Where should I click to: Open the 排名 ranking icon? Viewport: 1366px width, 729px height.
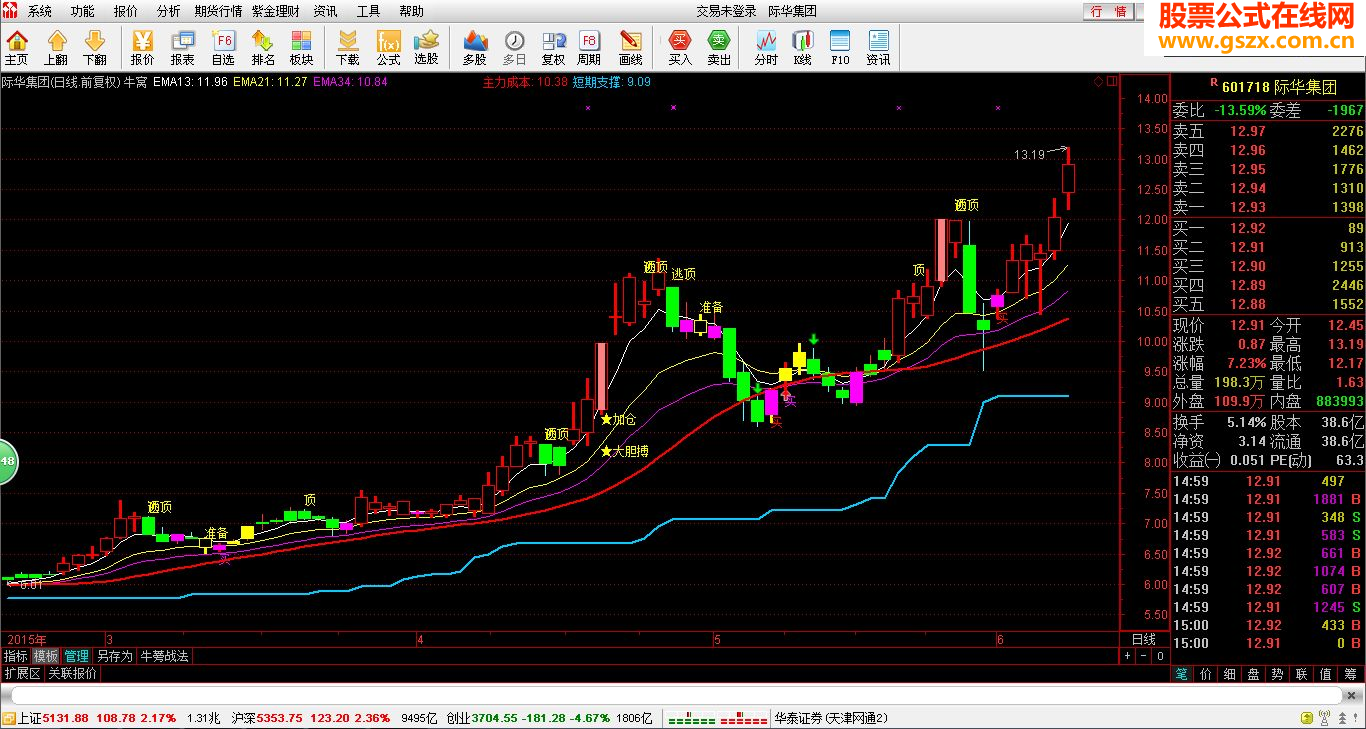click(x=263, y=47)
